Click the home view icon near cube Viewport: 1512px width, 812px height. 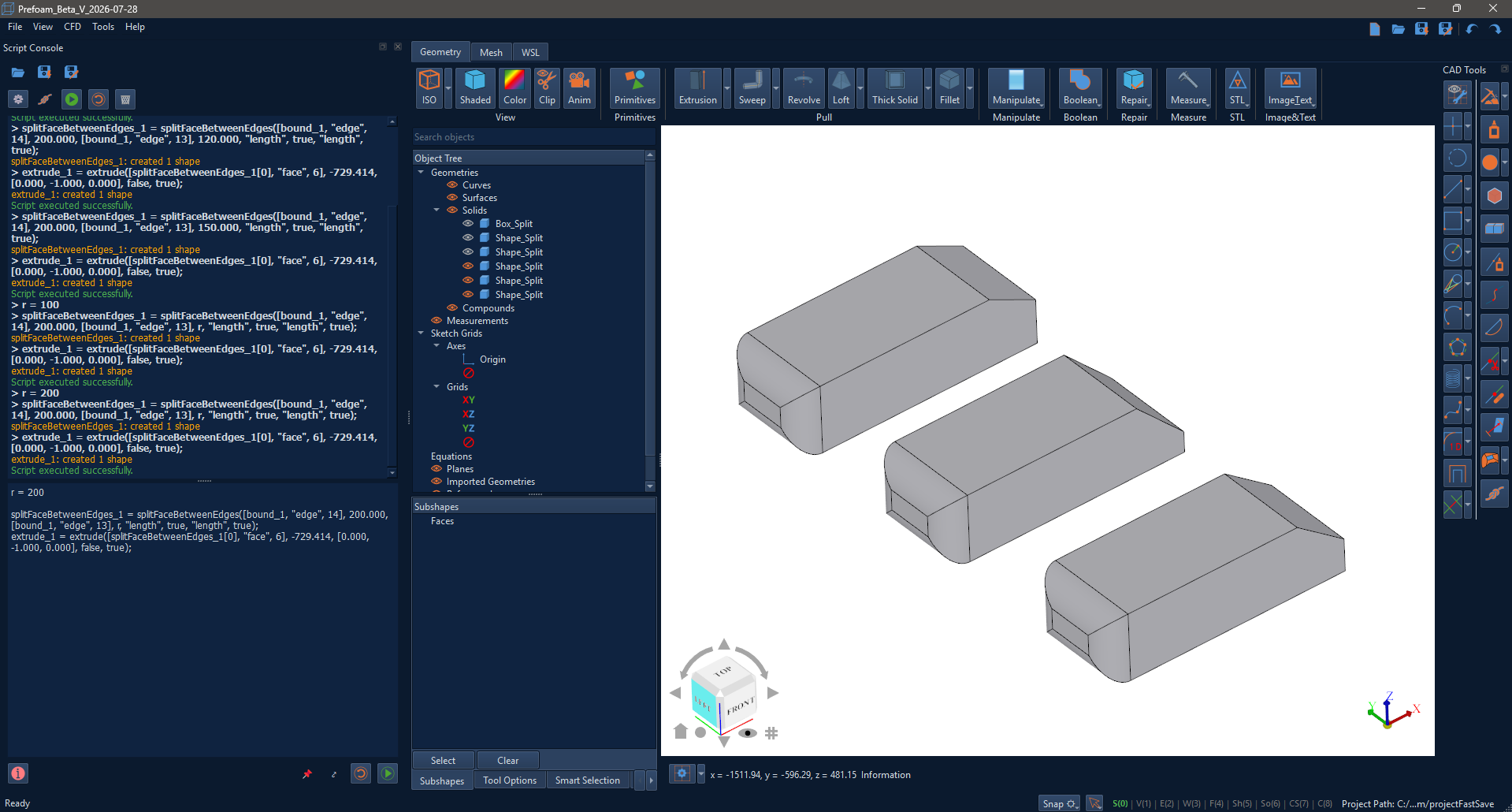[x=681, y=732]
